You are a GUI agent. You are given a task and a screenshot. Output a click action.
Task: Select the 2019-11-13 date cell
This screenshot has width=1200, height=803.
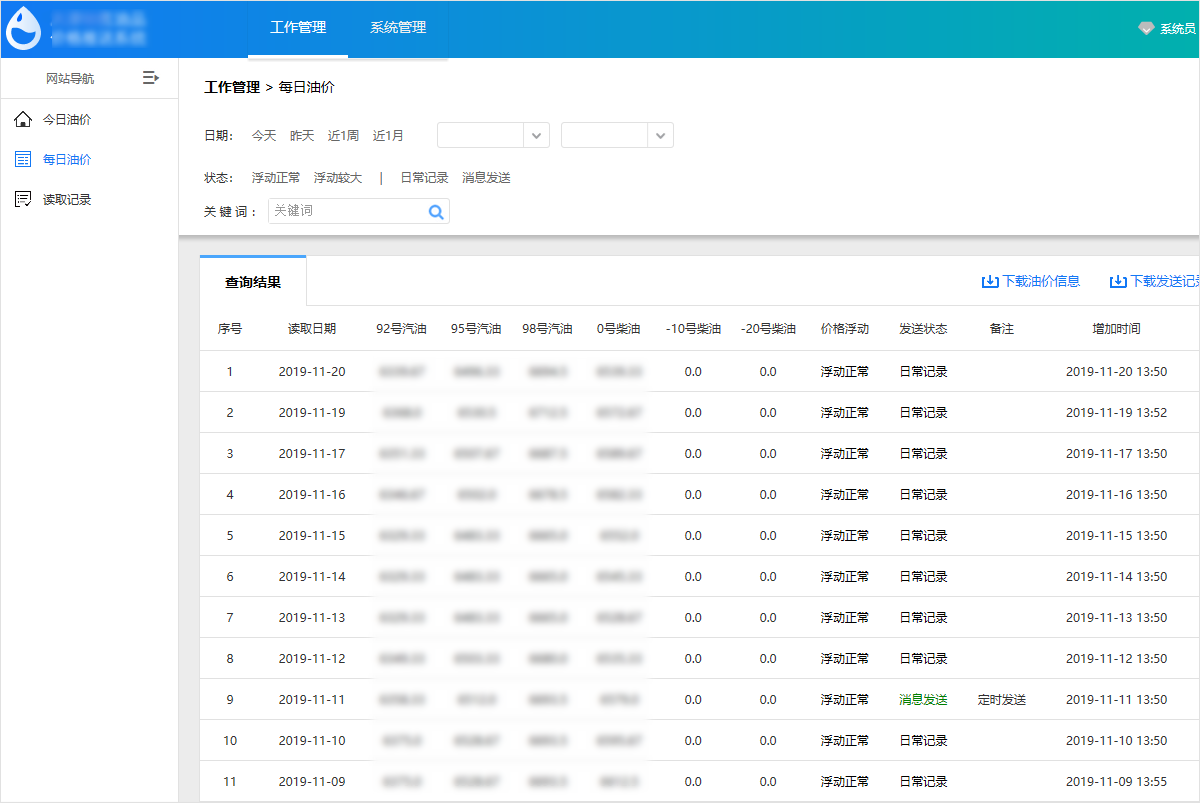click(312, 618)
